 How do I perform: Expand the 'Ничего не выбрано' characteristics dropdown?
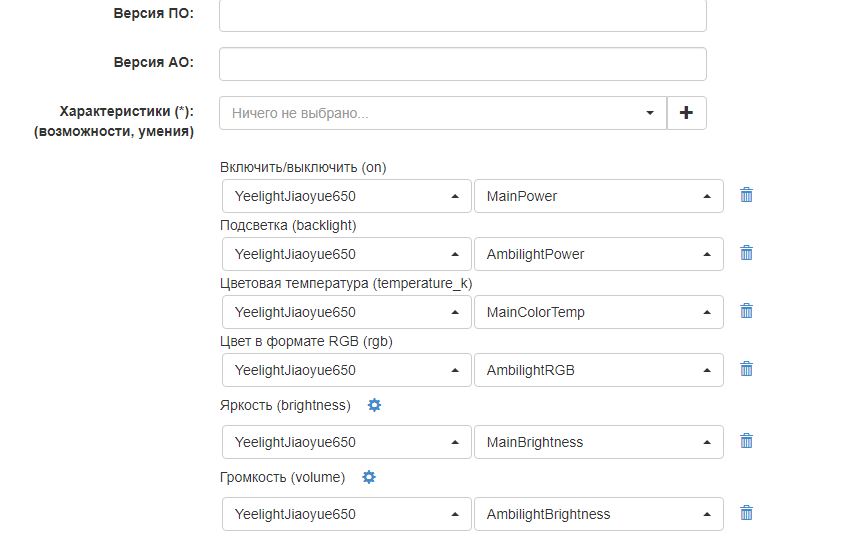coord(443,113)
